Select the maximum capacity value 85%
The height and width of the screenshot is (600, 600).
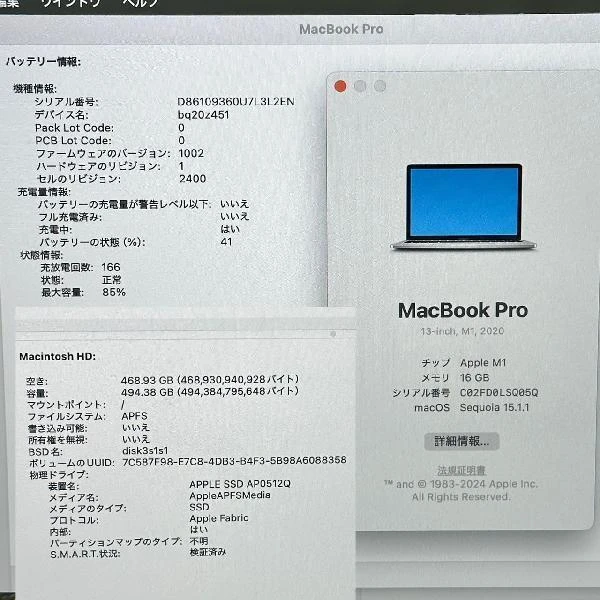point(114,292)
